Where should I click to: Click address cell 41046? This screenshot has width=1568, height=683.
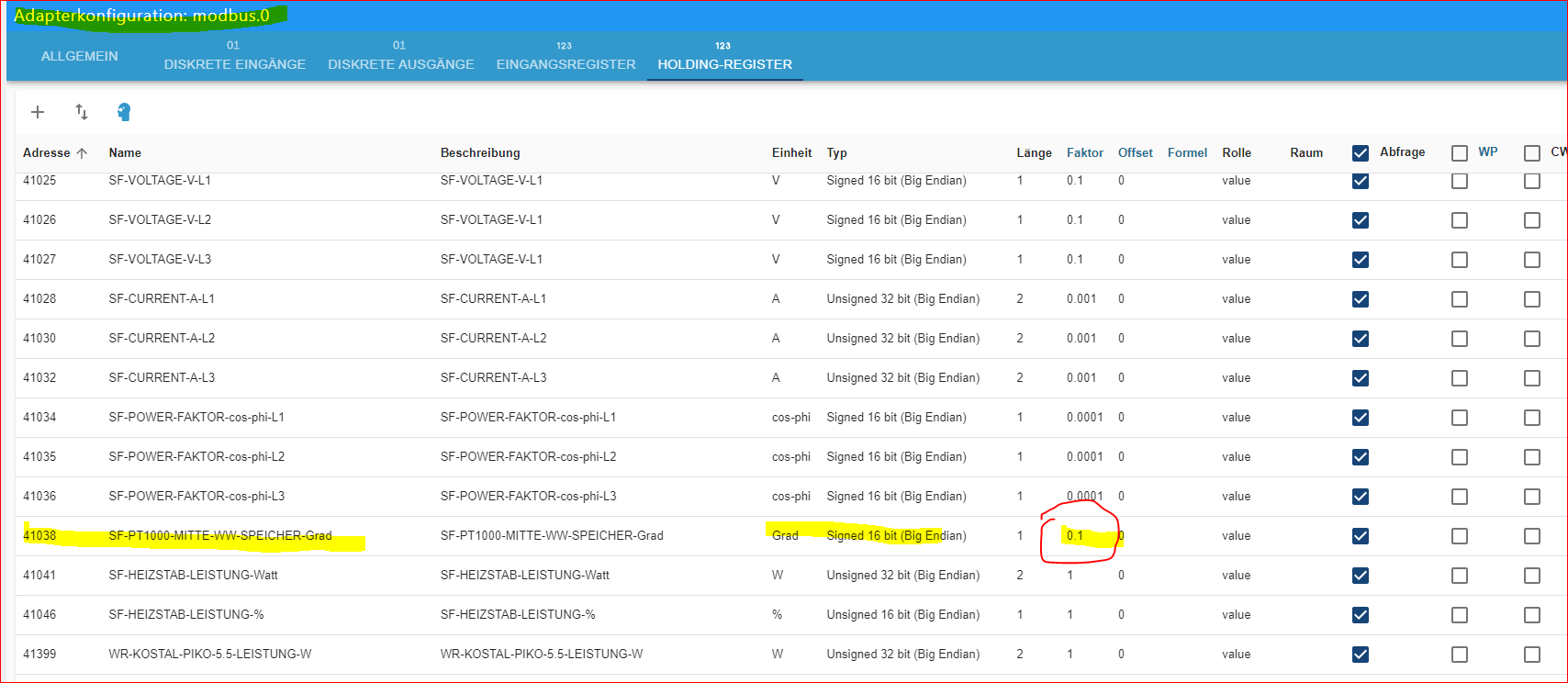coord(39,614)
